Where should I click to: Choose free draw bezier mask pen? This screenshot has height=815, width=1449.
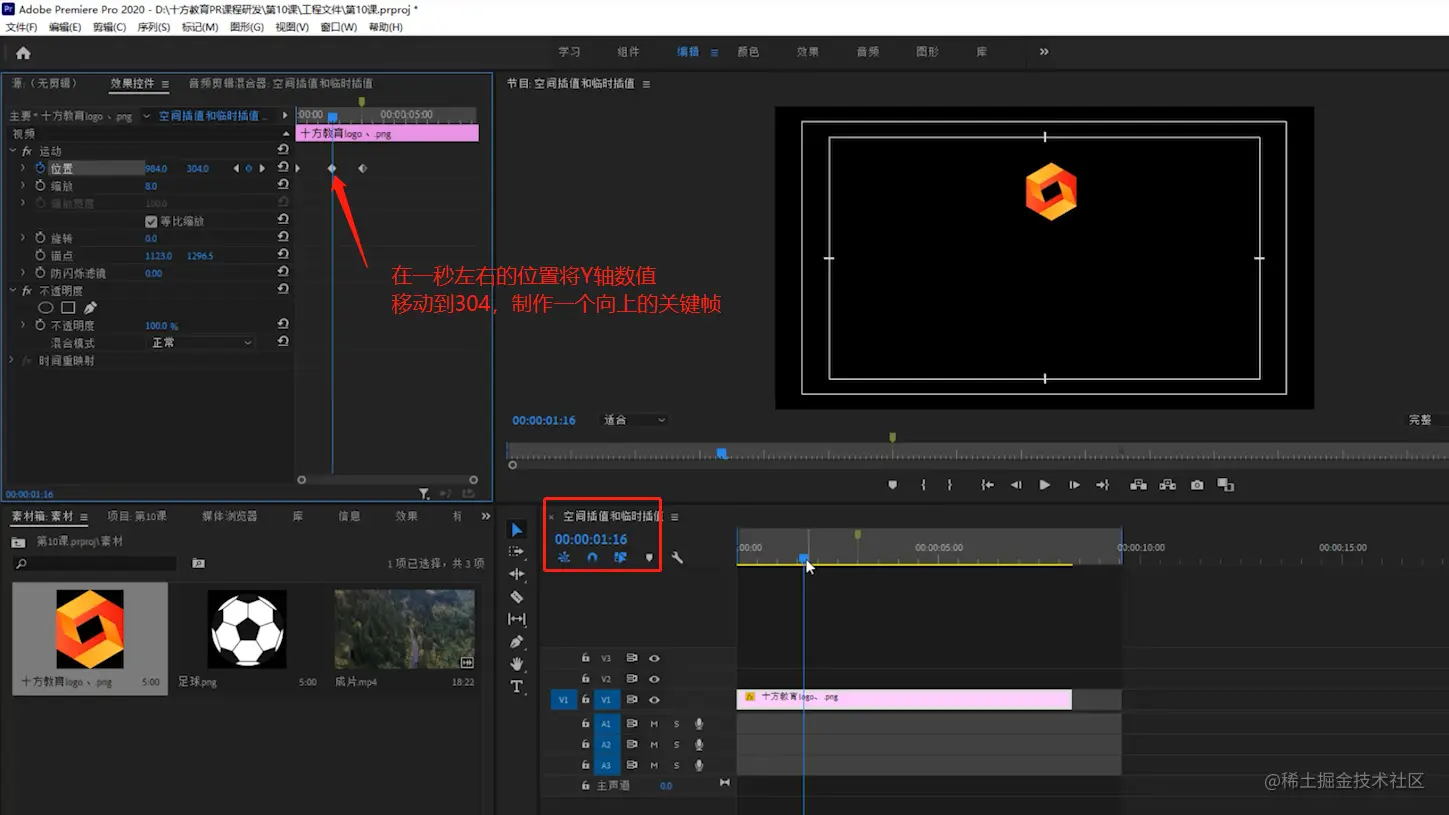coord(90,308)
